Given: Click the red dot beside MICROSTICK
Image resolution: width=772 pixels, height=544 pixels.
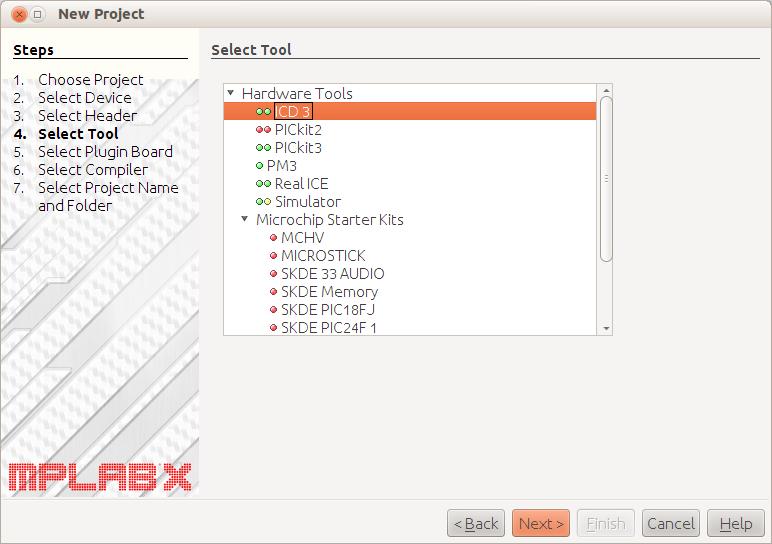Looking at the screenshot, I should coord(274,256).
